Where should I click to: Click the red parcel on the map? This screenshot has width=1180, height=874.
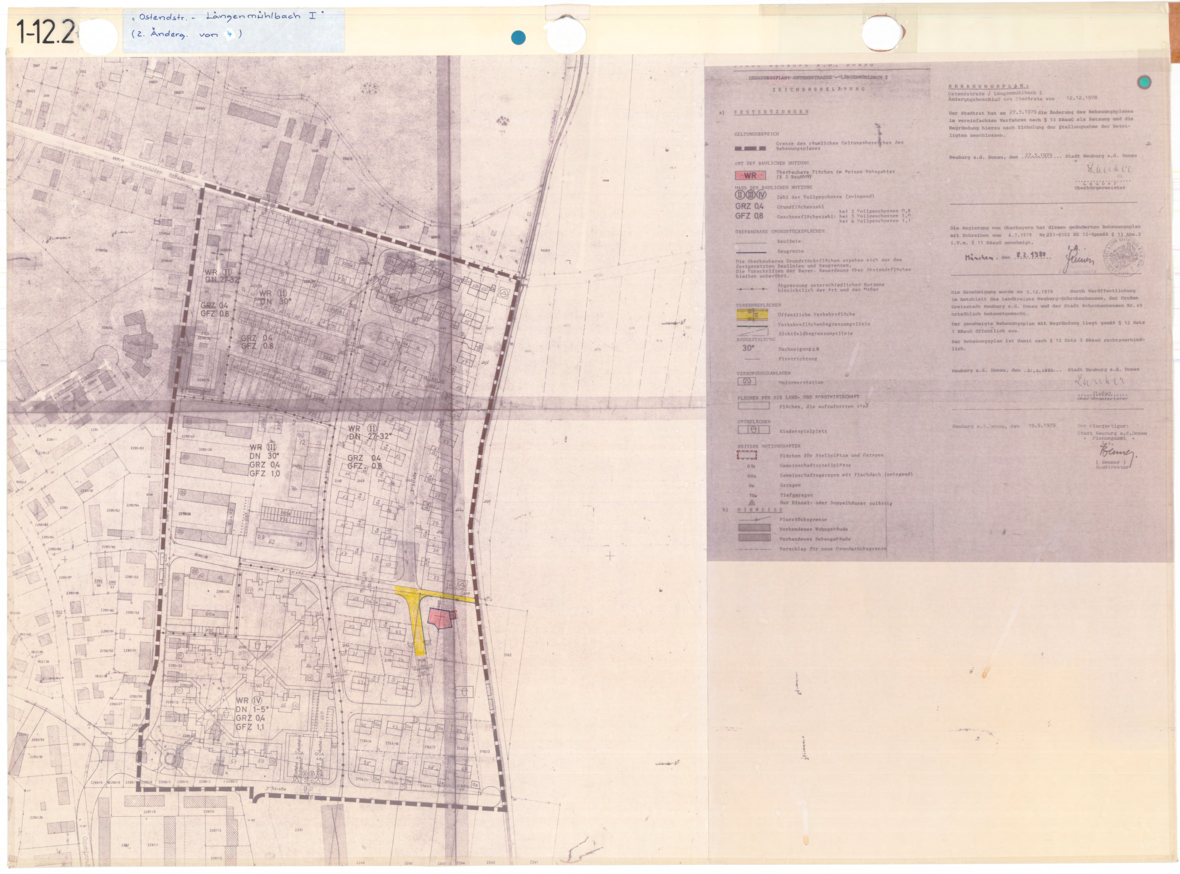coord(442,618)
